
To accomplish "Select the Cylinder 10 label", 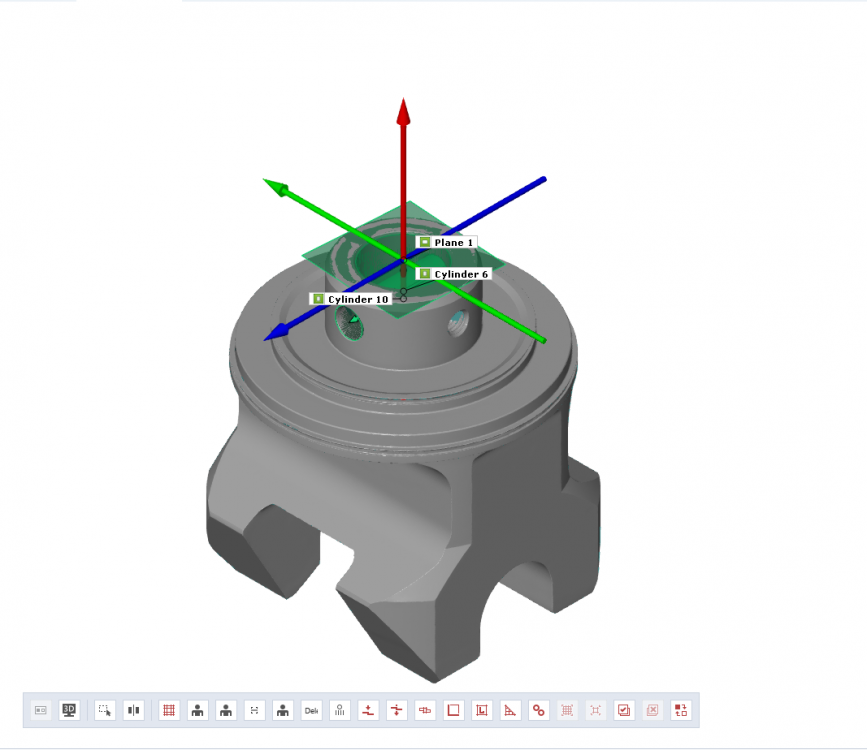I will click(357, 299).
